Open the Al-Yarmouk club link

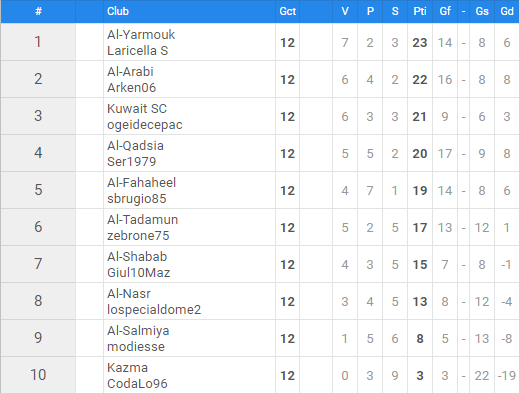tap(141, 35)
